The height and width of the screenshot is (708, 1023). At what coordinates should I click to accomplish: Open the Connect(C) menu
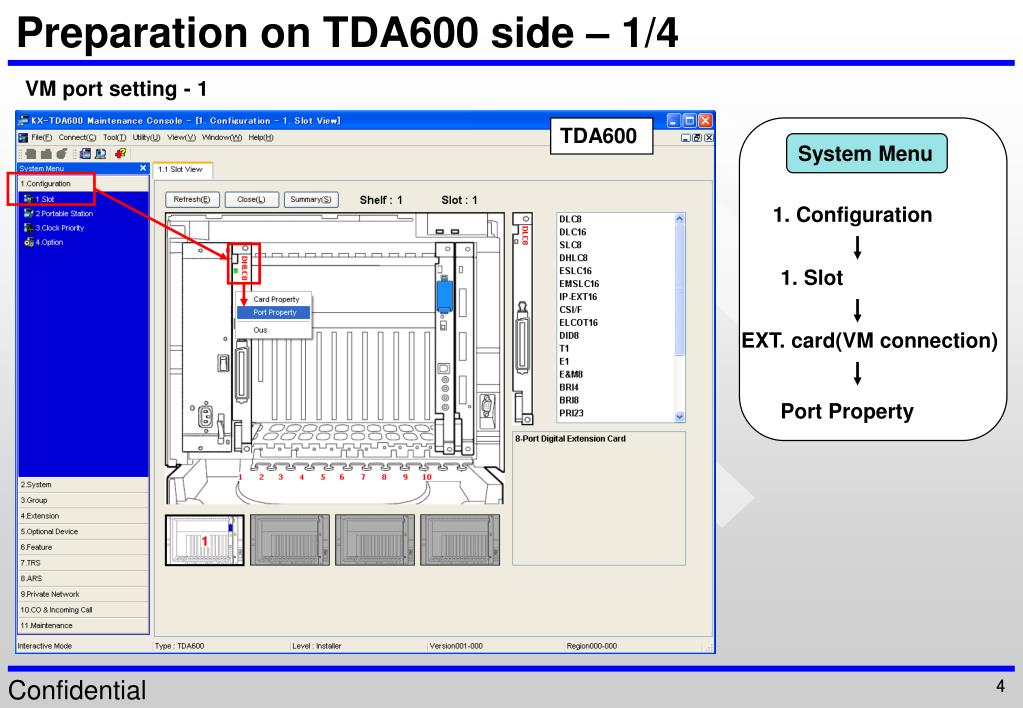pyautogui.click(x=77, y=138)
